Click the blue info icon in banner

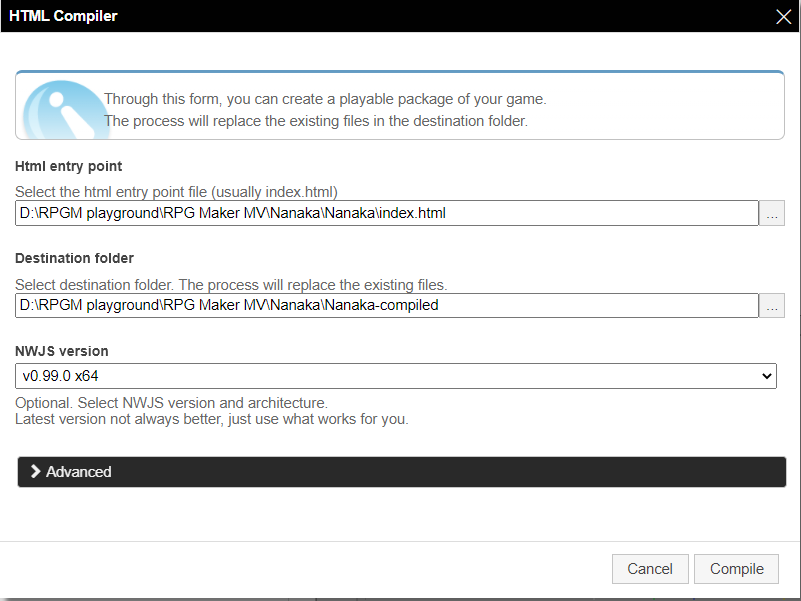coord(62,109)
